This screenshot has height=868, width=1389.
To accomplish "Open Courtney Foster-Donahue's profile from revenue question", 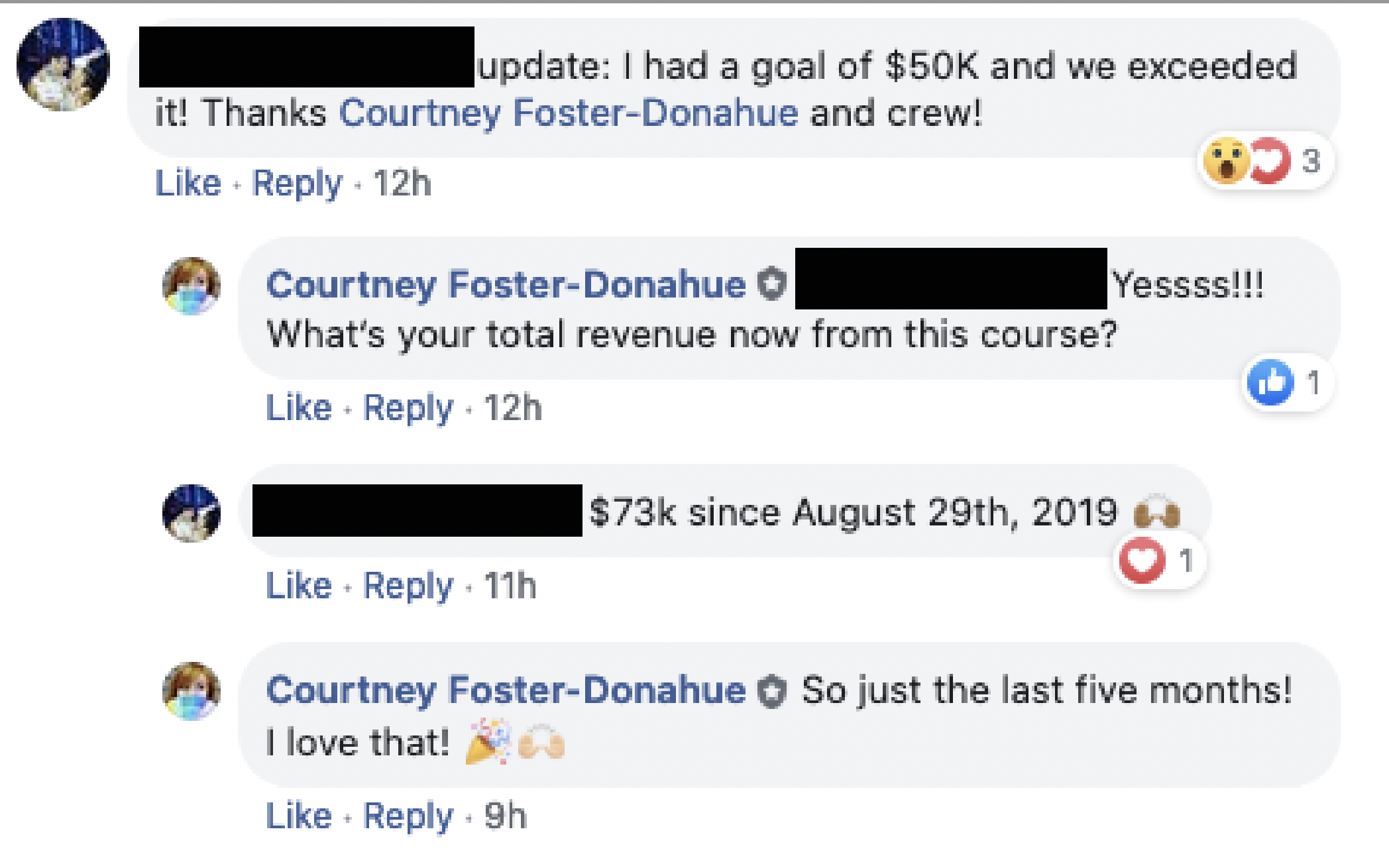I will 506,285.
